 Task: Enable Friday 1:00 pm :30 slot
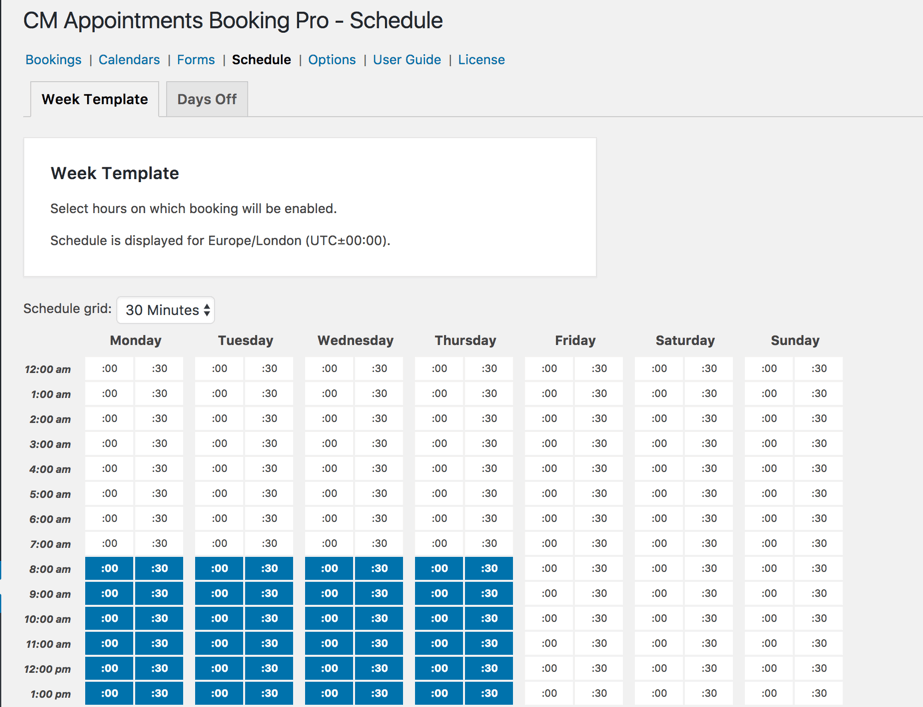(x=599, y=694)
